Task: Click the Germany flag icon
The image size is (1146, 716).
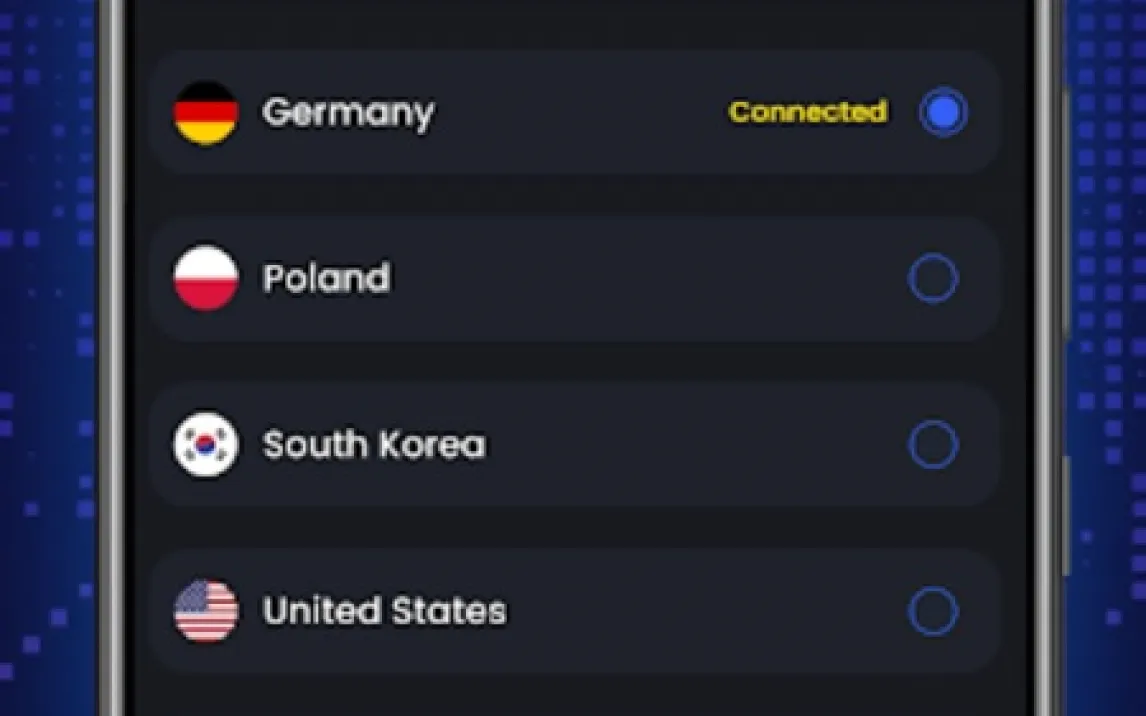Action: pos(206,112)
